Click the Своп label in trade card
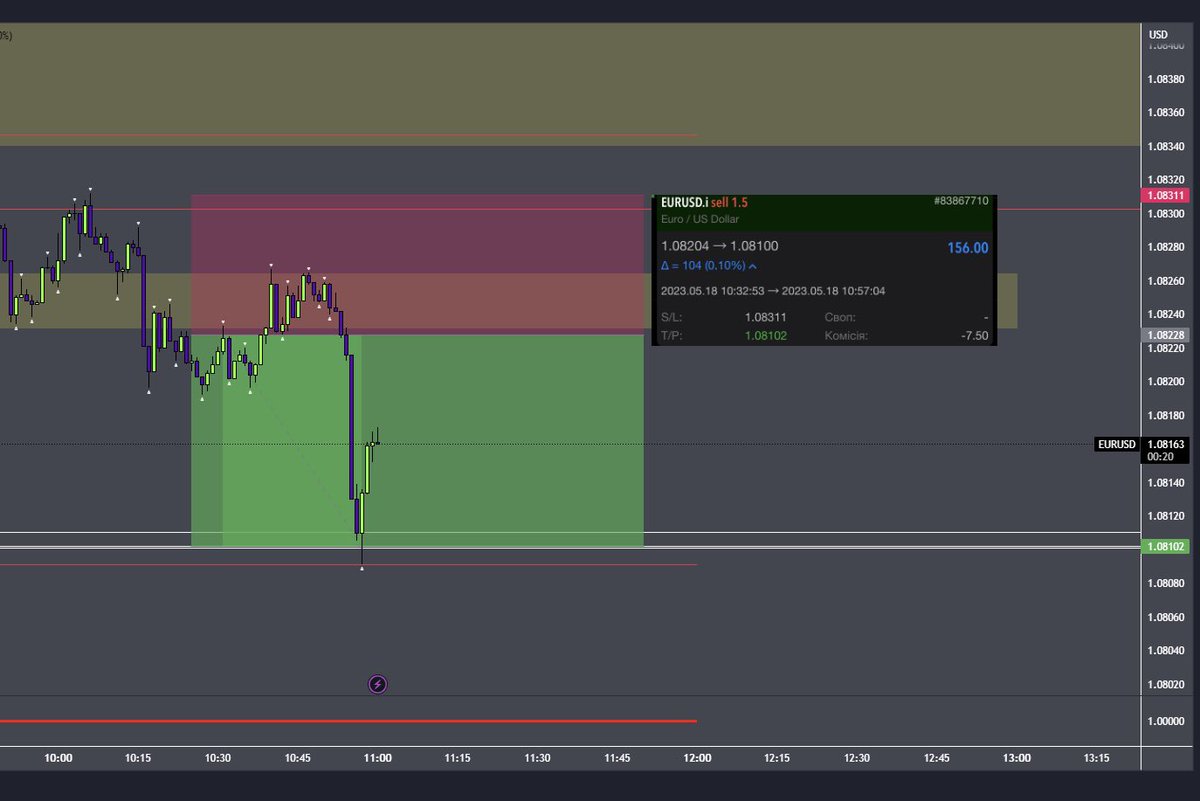The width and height of the screenshot is (1200, 801). tap(840, 317)
